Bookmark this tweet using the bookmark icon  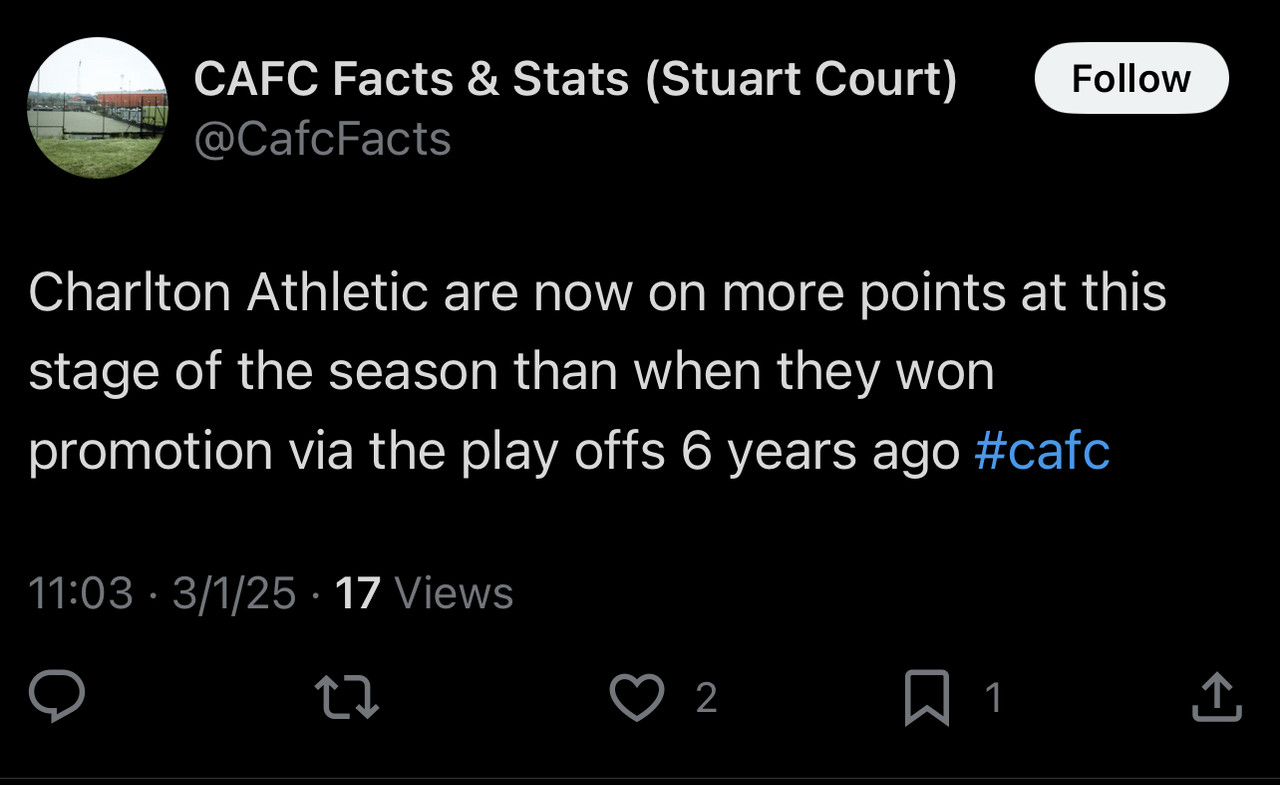click(x=926, y=697)
